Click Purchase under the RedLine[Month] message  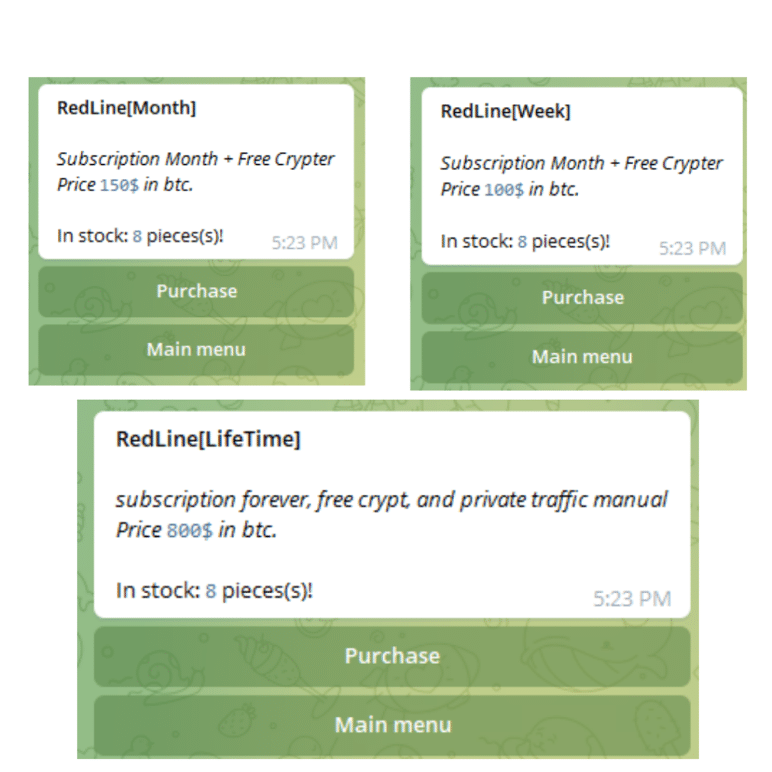coord(196,291)
